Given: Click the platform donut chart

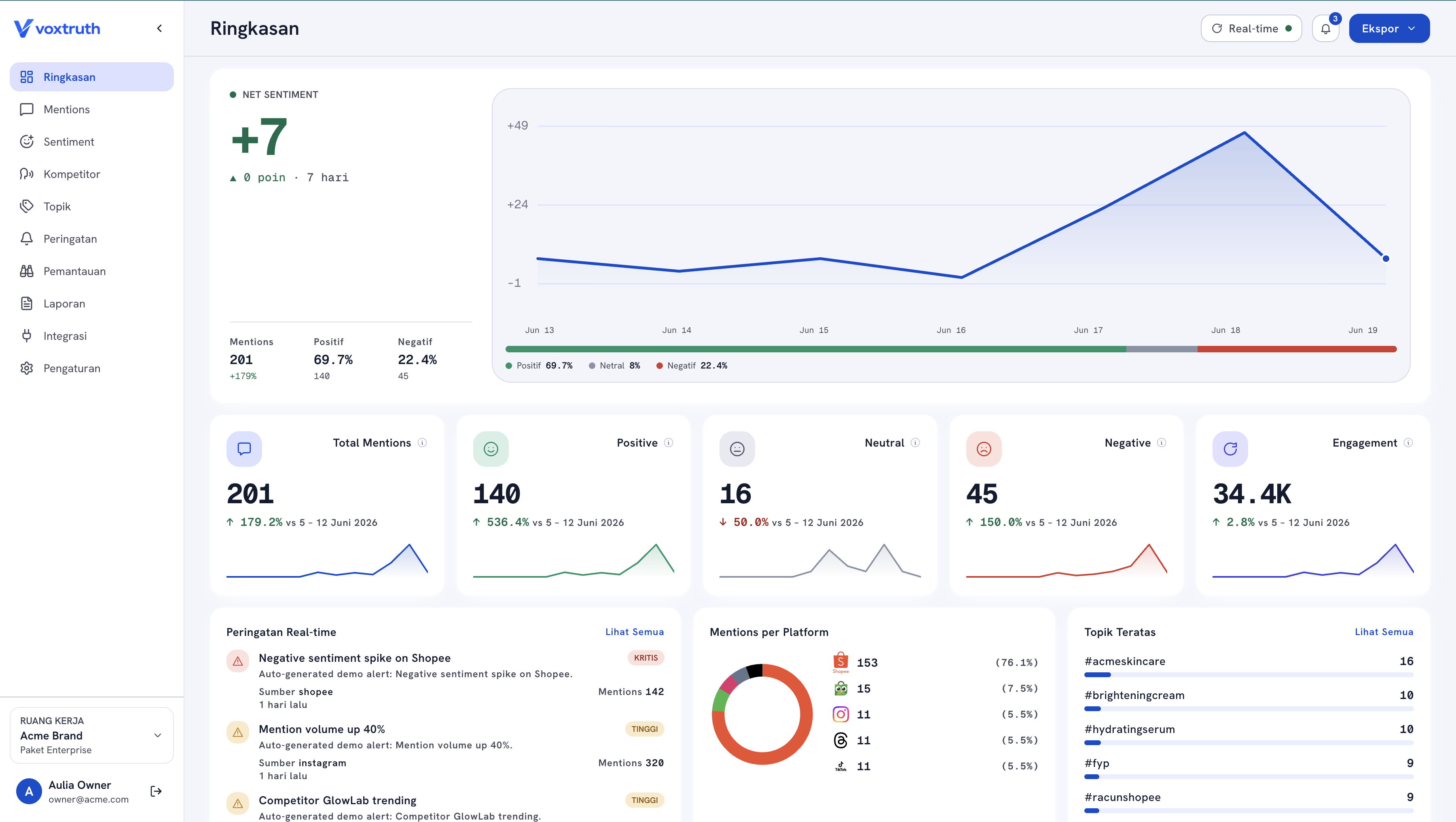Looking at the screenshot, I should point(762,714).
